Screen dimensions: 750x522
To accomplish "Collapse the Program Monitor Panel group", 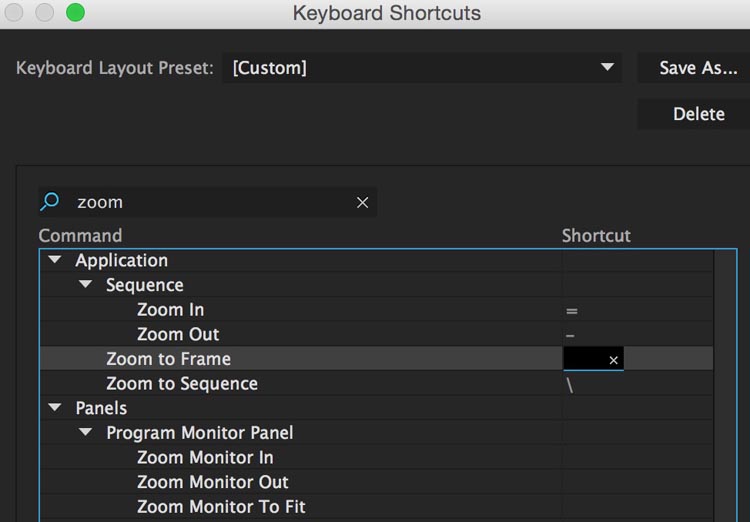I will (86, 433).
